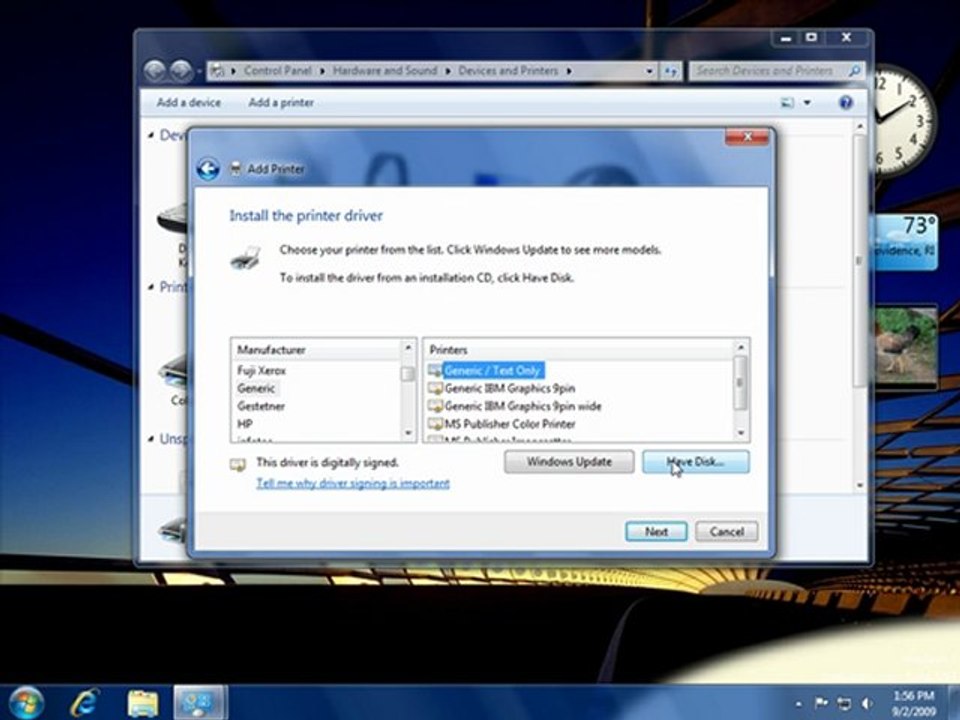Image resolution: width=960 pixels, height=720 pixels.
Task: Click the change view icon
Action: tap(787, 103)
